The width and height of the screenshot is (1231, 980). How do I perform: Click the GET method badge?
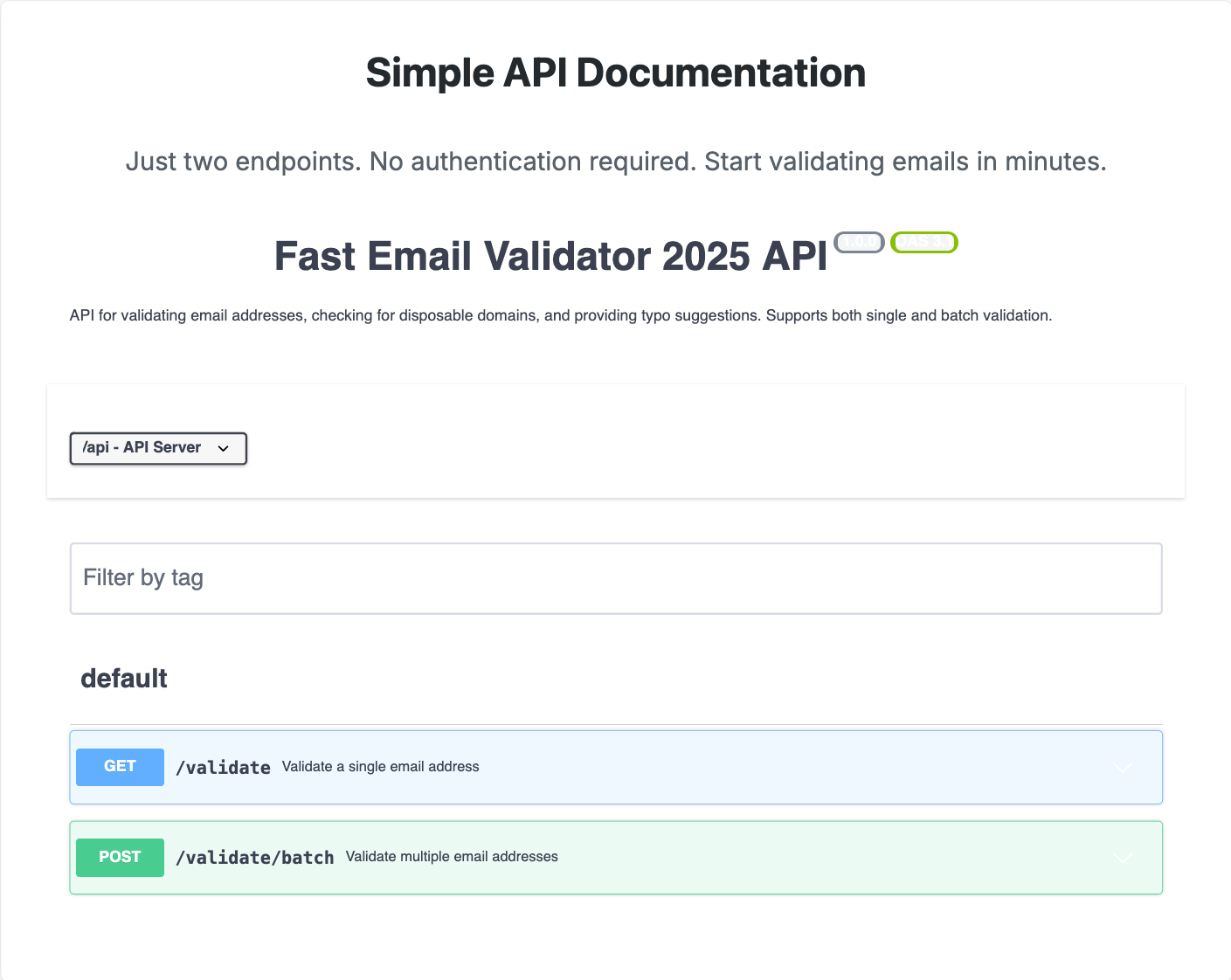pyautogui.click(x=120, y=767)
